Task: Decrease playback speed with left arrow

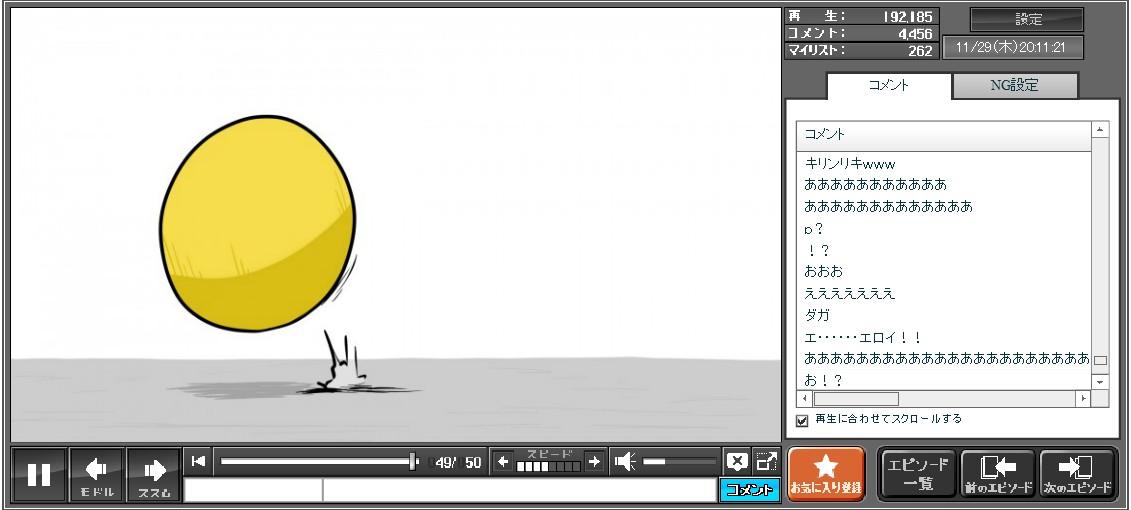Action: coord(503,462)
